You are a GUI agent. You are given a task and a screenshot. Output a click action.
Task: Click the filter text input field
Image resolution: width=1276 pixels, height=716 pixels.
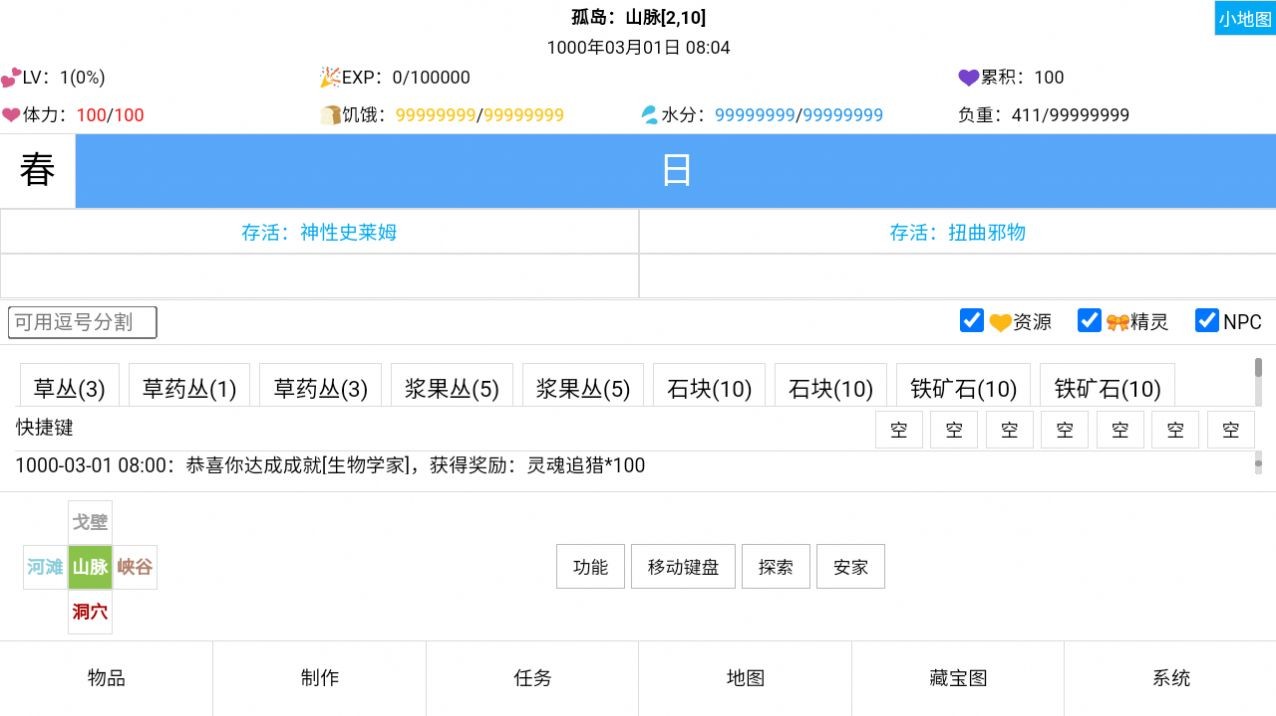tap(83, 322)
